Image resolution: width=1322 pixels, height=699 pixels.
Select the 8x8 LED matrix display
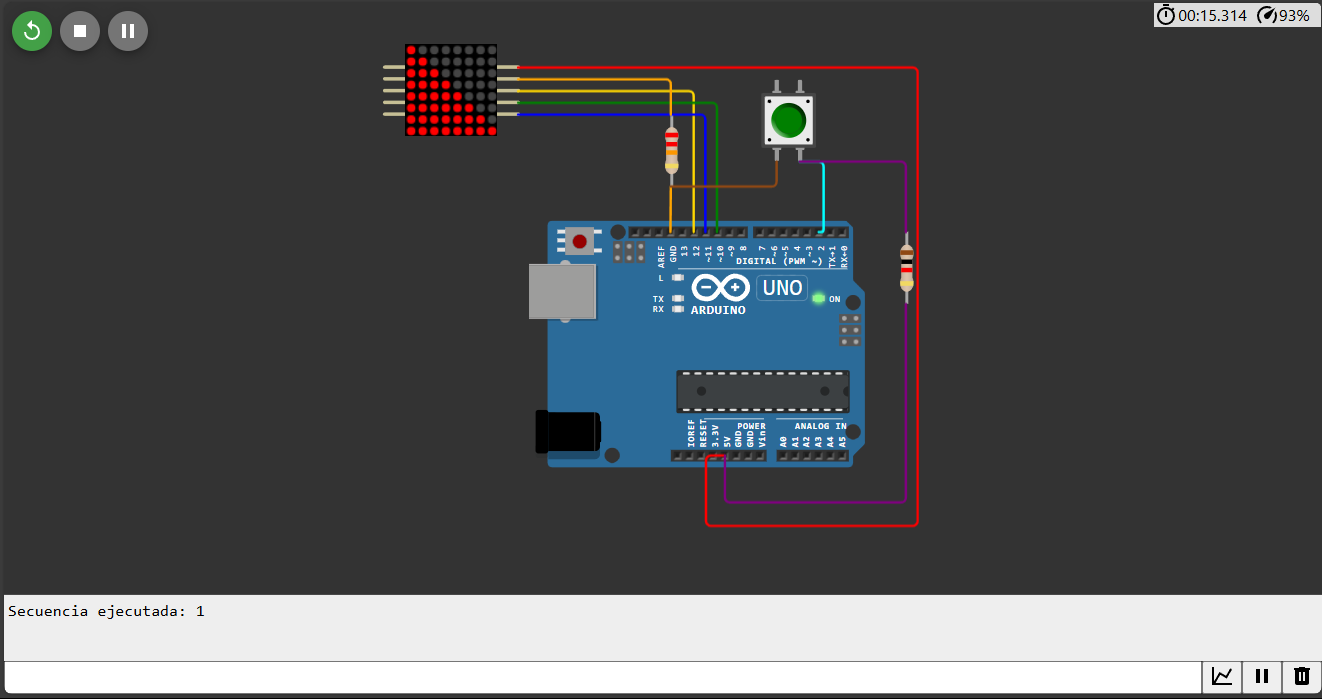(449, 89)
